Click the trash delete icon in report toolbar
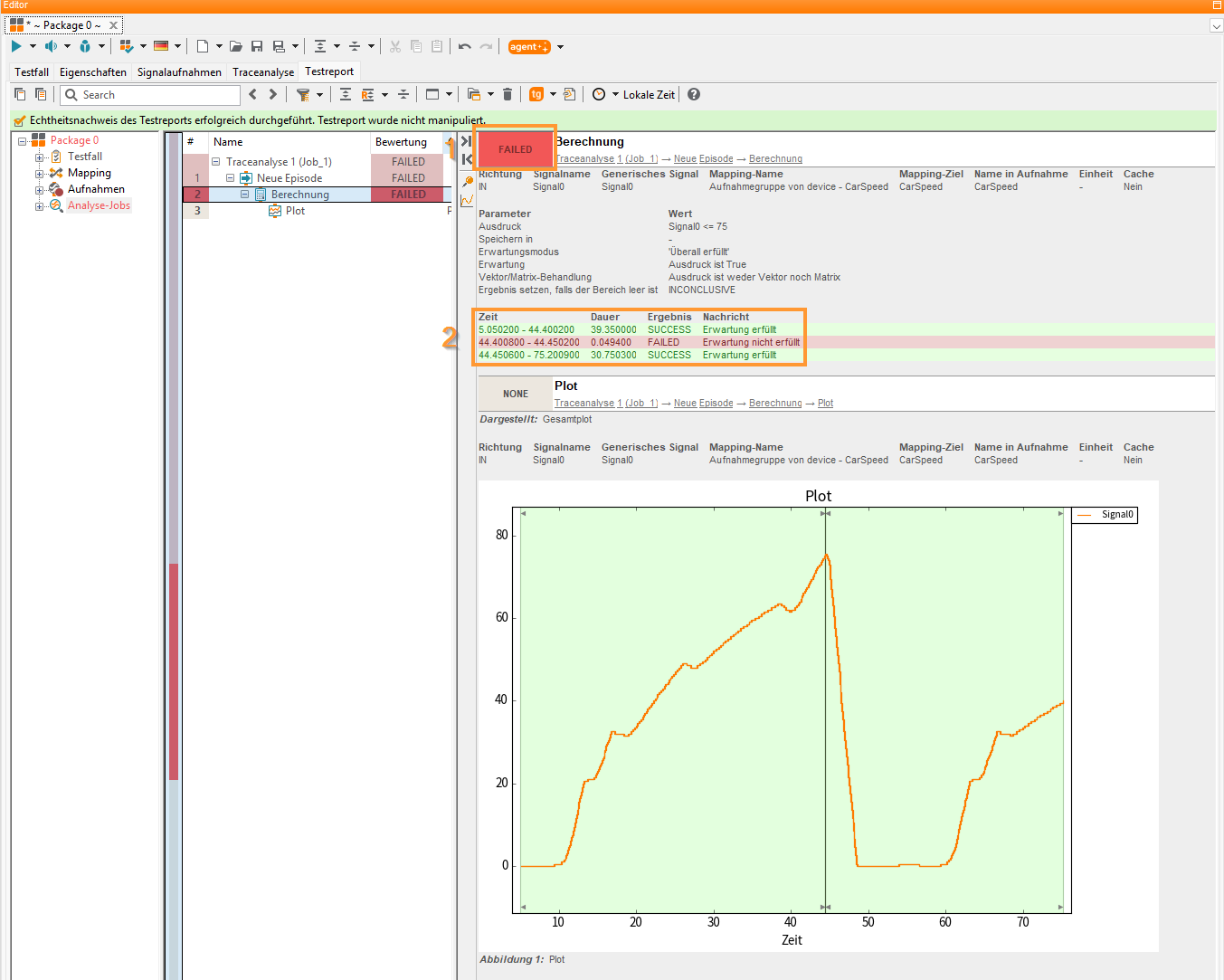 pyautogui.click(x=508, y=94)
